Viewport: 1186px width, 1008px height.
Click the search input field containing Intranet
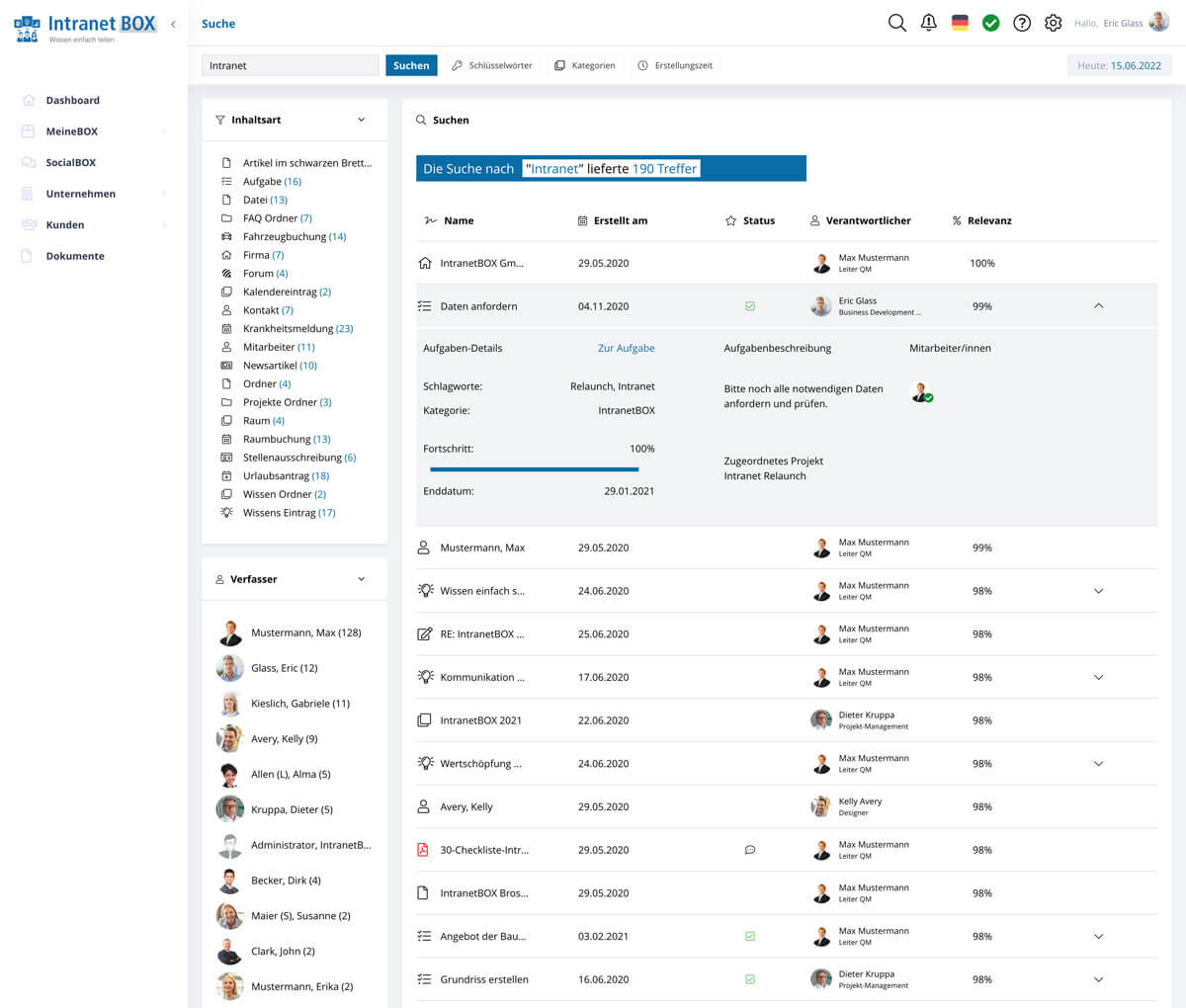pyautogui.click(x=291, y=65)
